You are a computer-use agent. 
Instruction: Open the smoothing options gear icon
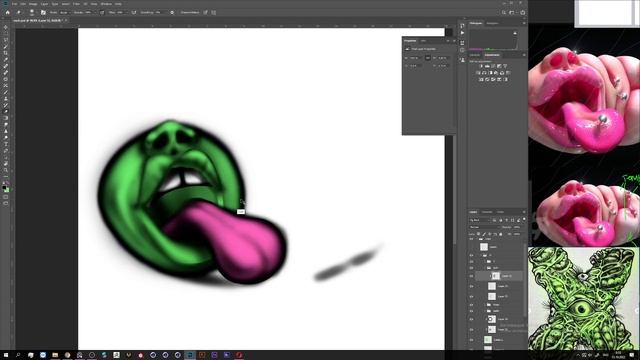click(172, 12)
